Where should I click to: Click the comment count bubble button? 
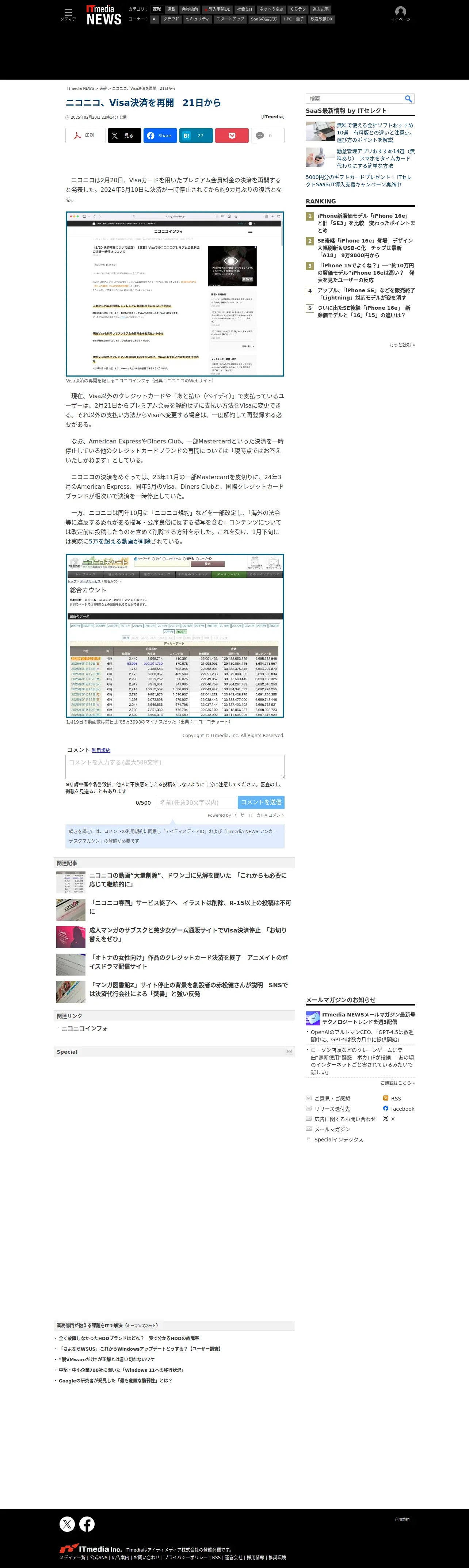267,136
